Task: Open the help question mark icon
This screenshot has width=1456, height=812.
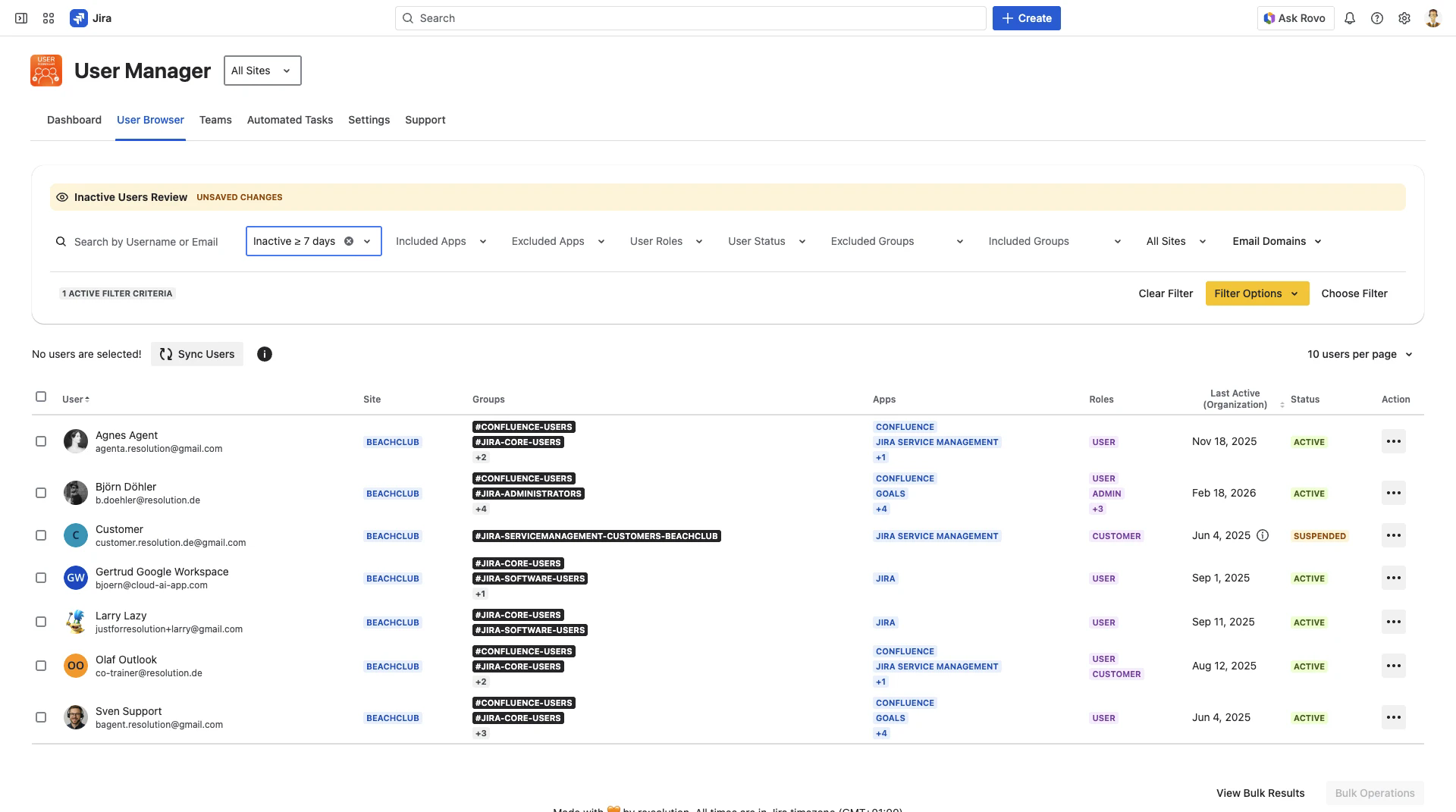Action: (1377, 18)
